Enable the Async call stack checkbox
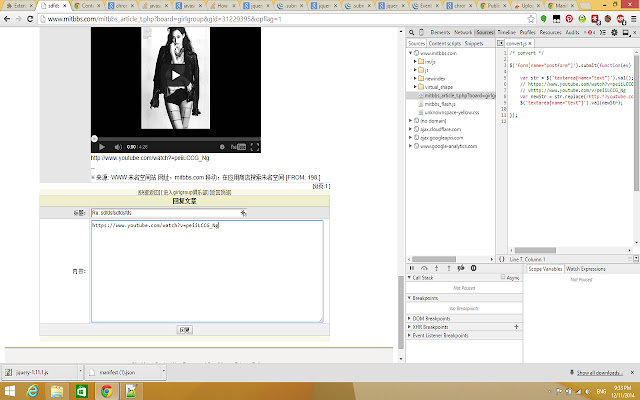 coord(503,277)
